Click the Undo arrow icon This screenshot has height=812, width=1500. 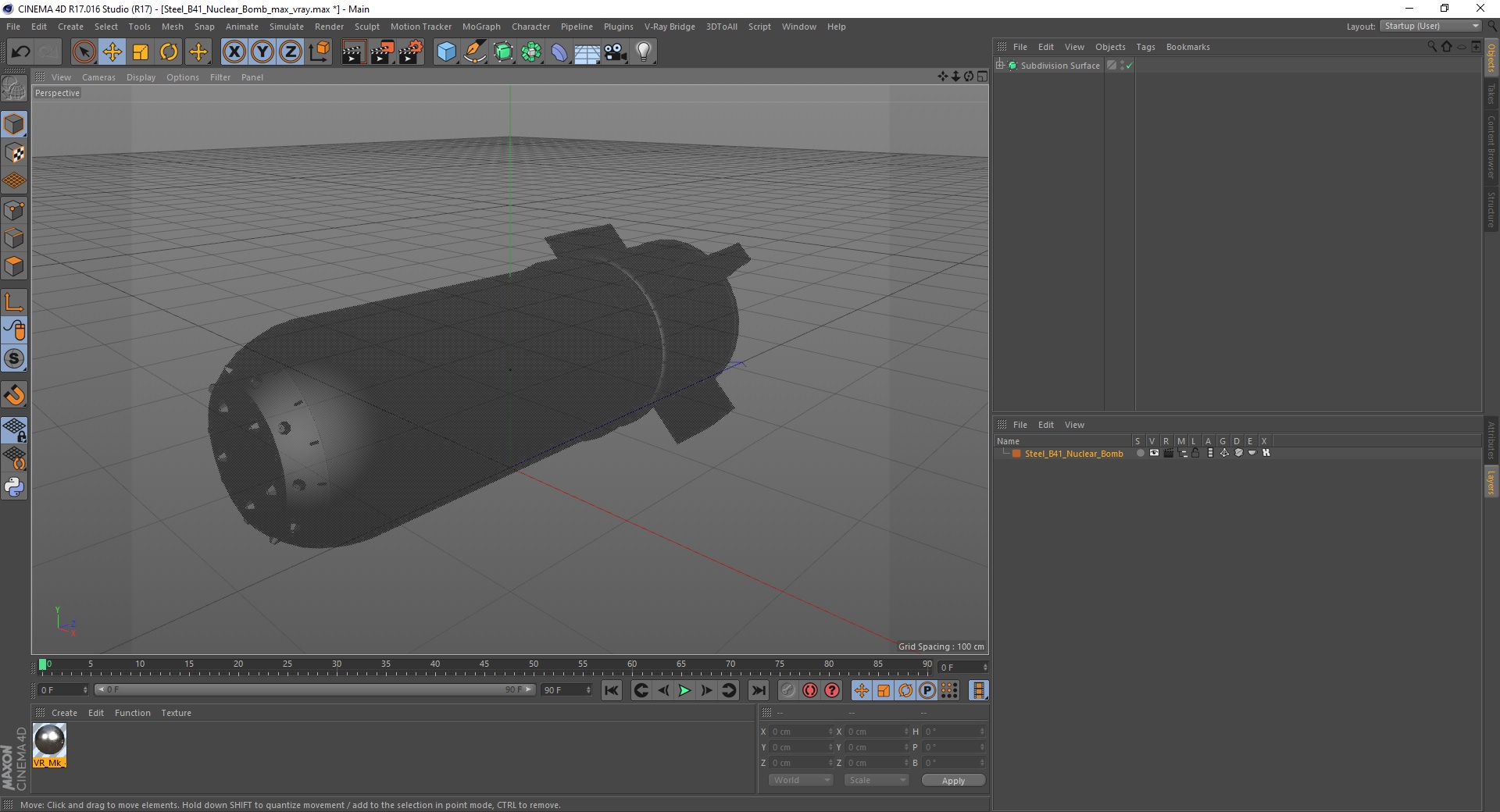tap(20, 52)
